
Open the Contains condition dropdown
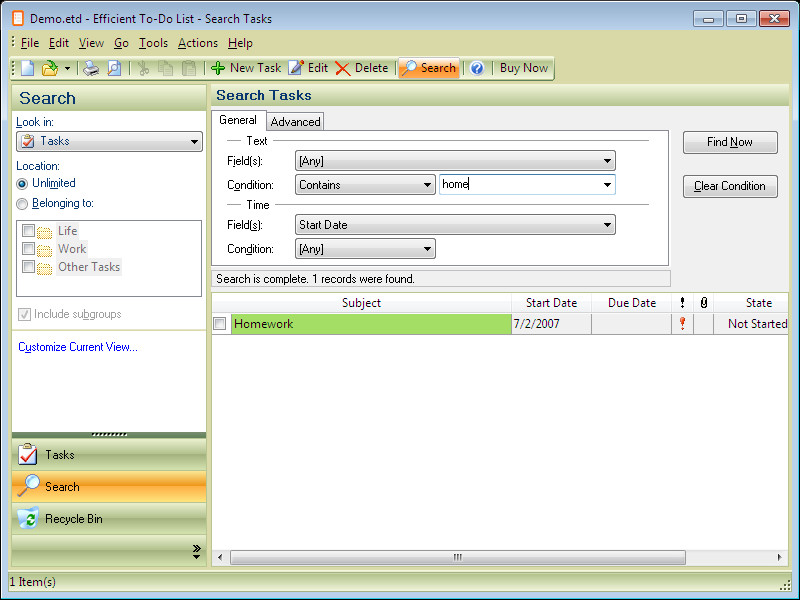click(x=365, y=185)
